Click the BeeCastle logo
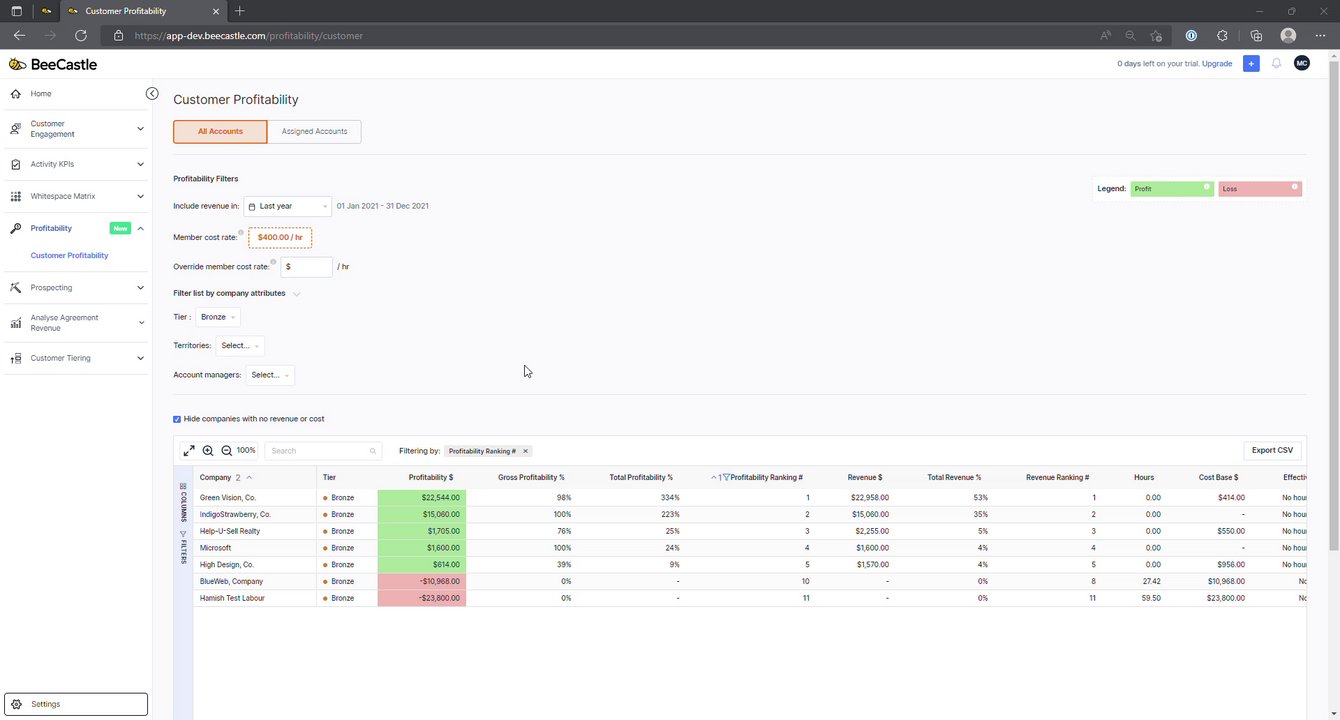1340x720 pixels. click(53, 64)
